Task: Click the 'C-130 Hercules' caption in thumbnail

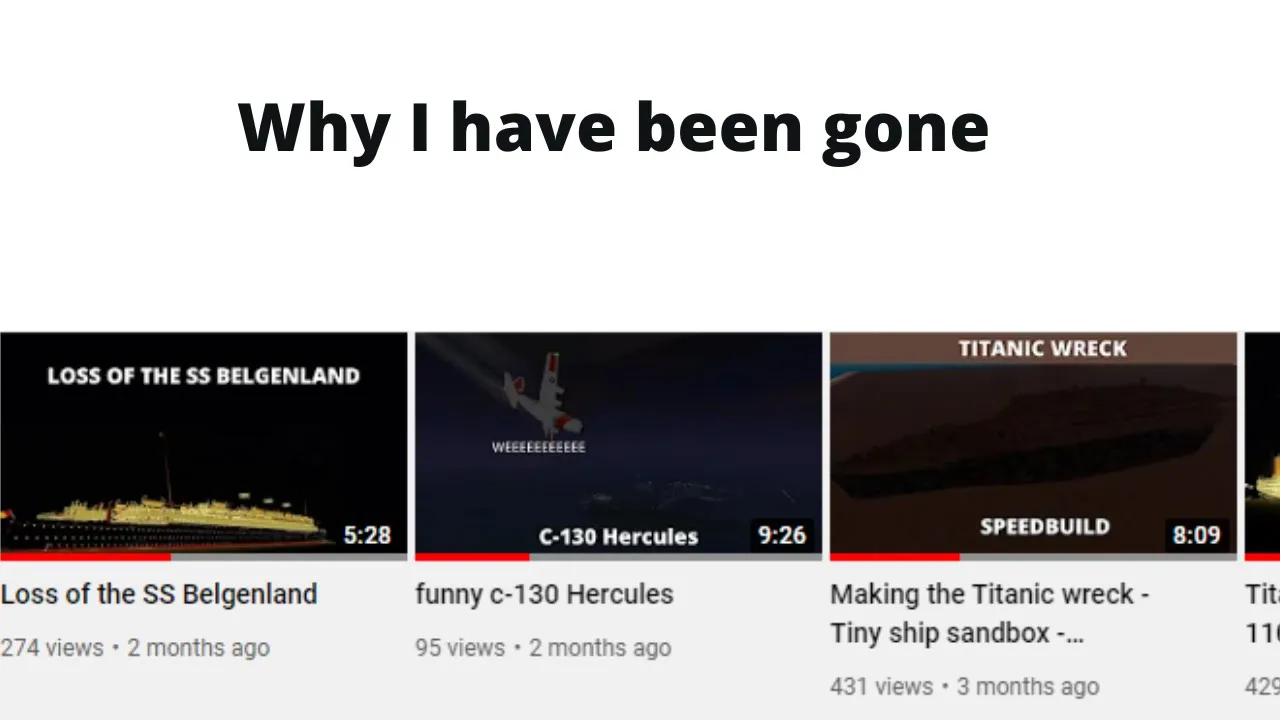Action: (x=618, y=536)
